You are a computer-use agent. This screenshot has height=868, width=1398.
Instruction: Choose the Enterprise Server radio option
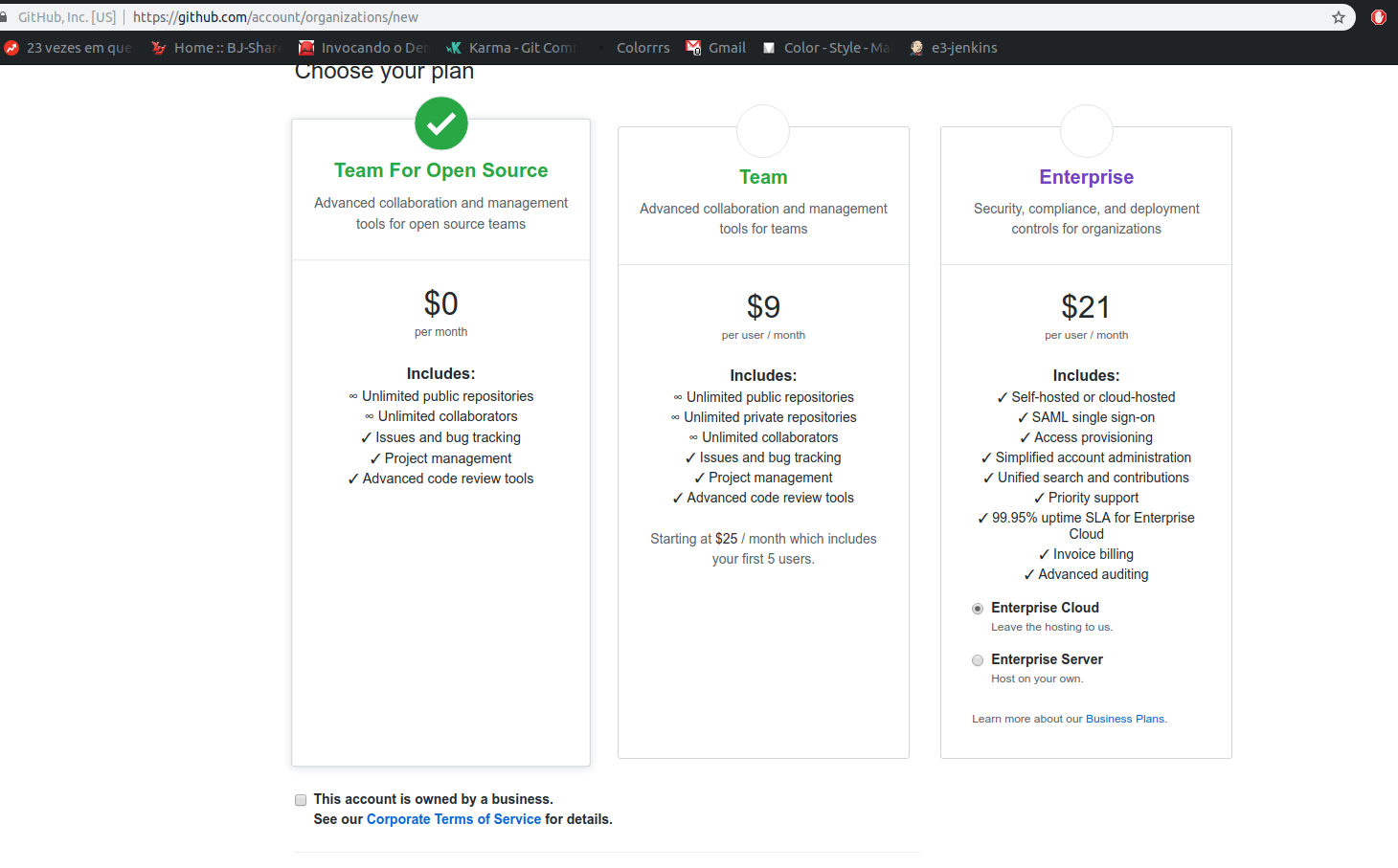978,660
